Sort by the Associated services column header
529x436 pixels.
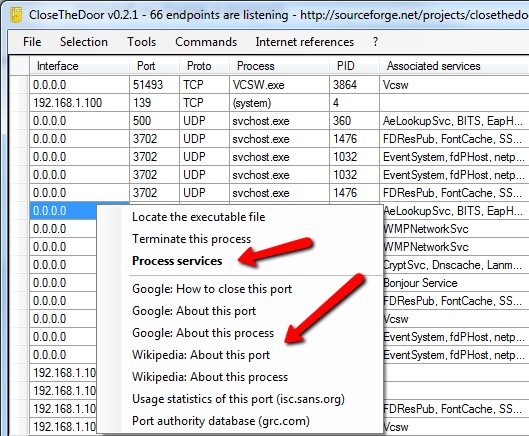coord(454,66)
